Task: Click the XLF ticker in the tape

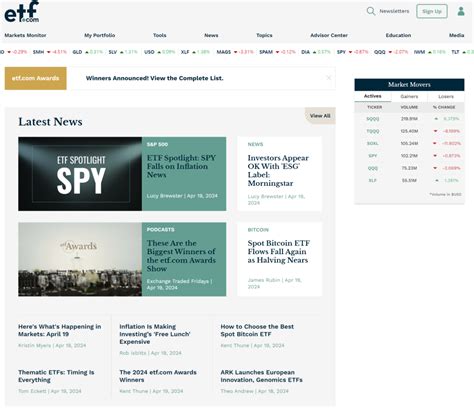Action: (x=185, y=52)
